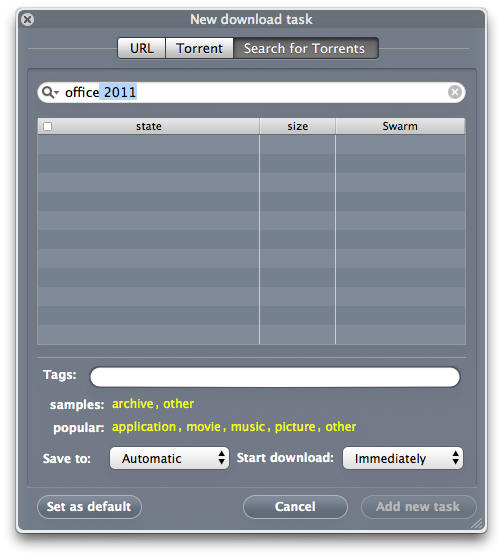Screen dimensions: 503x557
Task: Sort results by the size column
Action: [x=298, y=126]
